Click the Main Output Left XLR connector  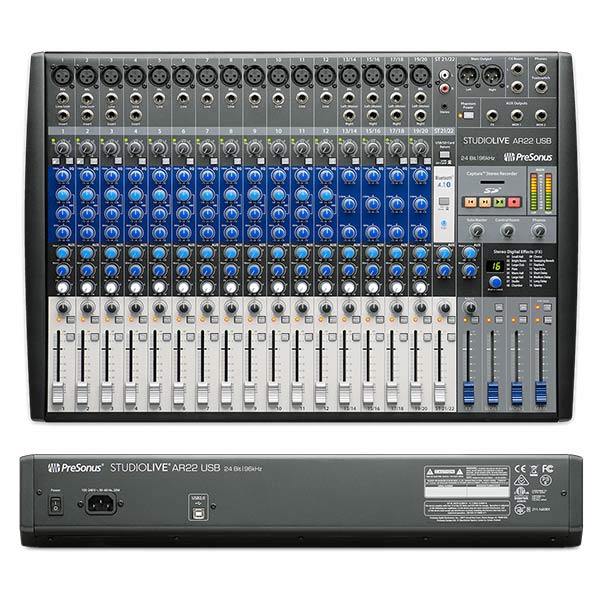[x=469, y=75]
